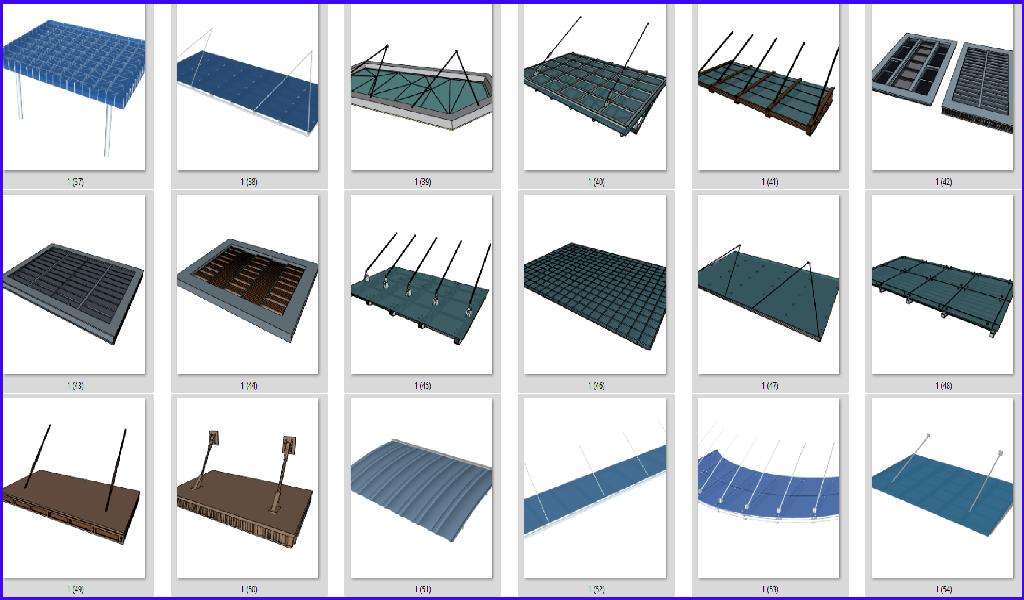Viewport: 1024px width, 600px height.
Task: Open the 1 (38) flat blue canopy thumbnail
Action: (x=247, y=87)
